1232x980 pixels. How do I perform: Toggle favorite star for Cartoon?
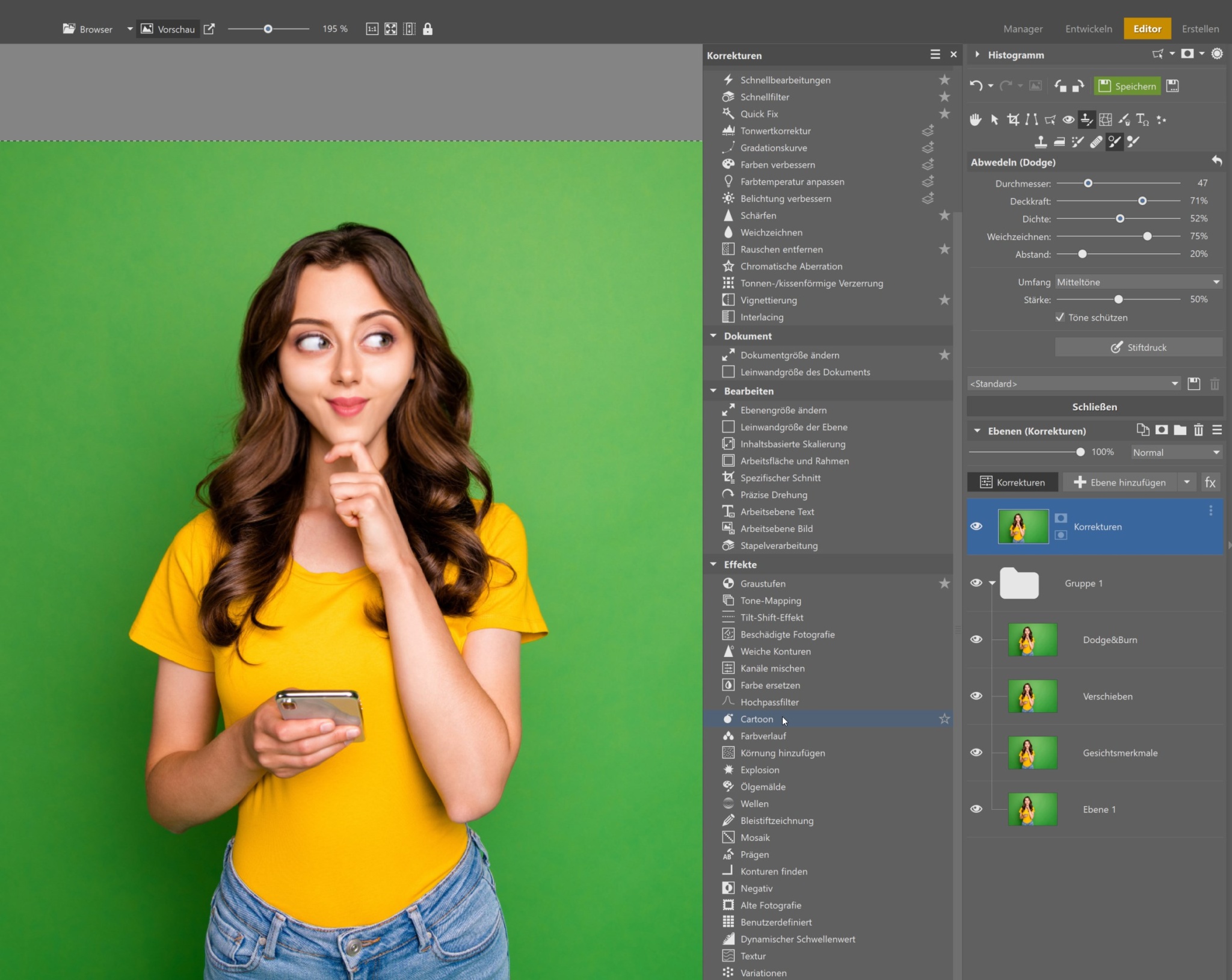(x=944, y=719)
